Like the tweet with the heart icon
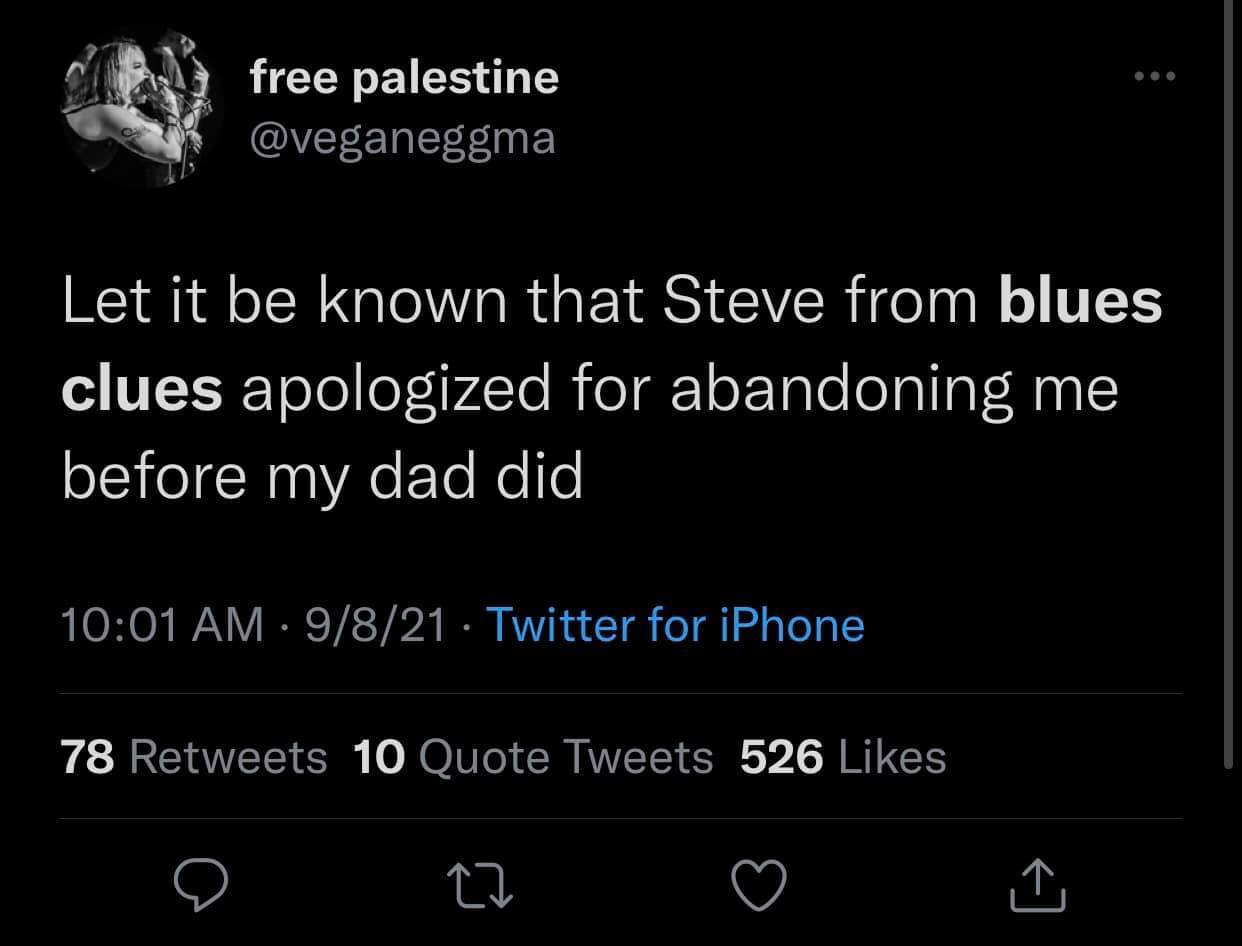Image resolution: width=1242 pixels, height=946 pixels. coord(761,885)
